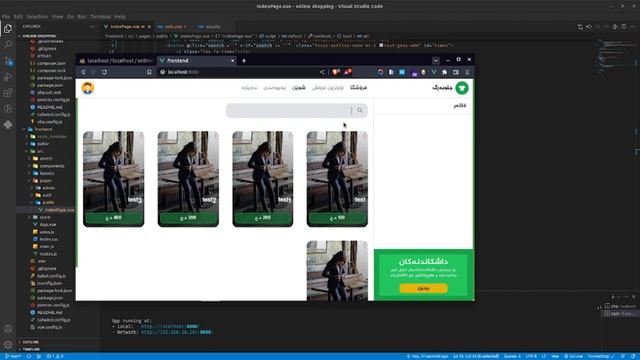640x360 pixels.
Task: Click the فرۆشگا nav link
Action: (x=358, y=88)
